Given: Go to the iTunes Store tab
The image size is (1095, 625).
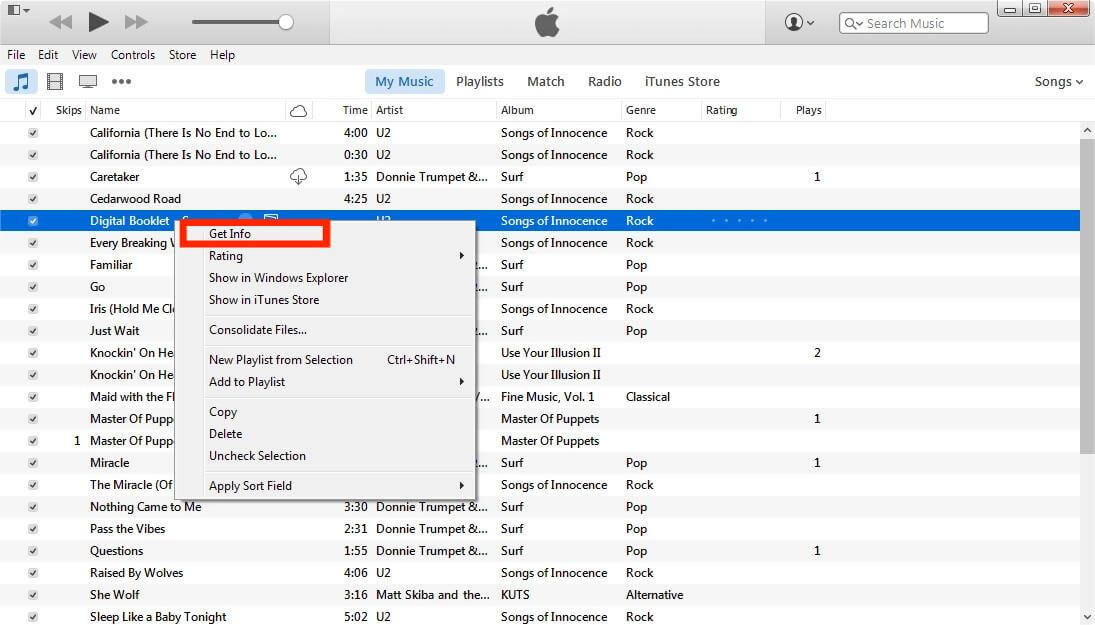Looking at the screenshot, I should 682,82.
